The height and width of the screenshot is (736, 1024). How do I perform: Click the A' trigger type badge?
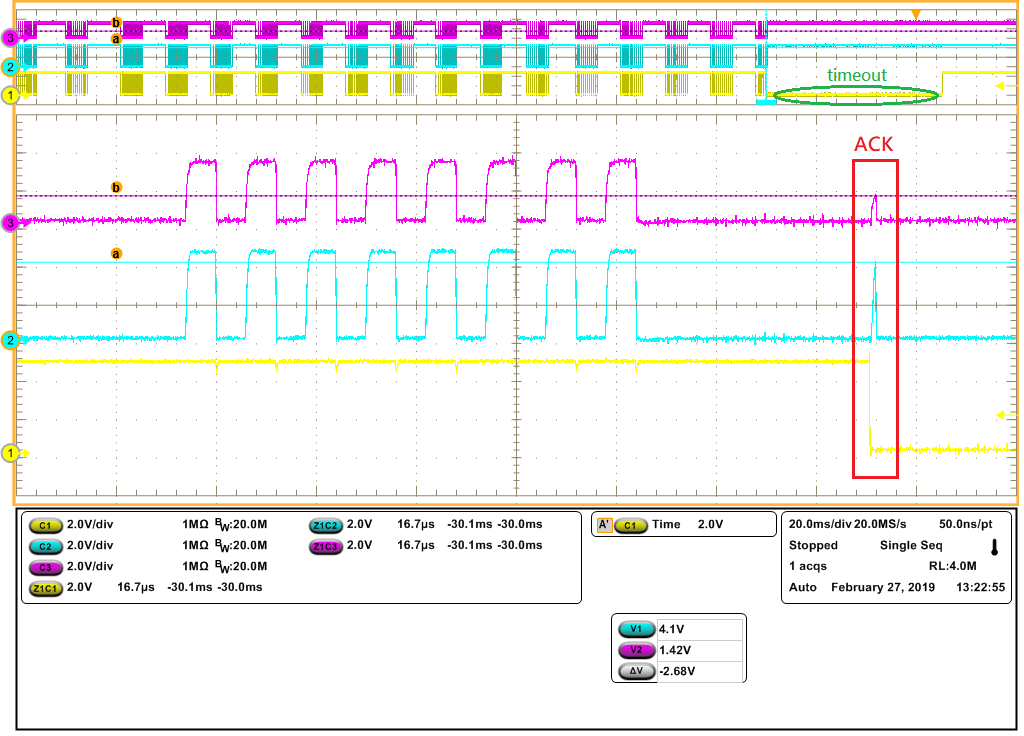click(604, 524)
